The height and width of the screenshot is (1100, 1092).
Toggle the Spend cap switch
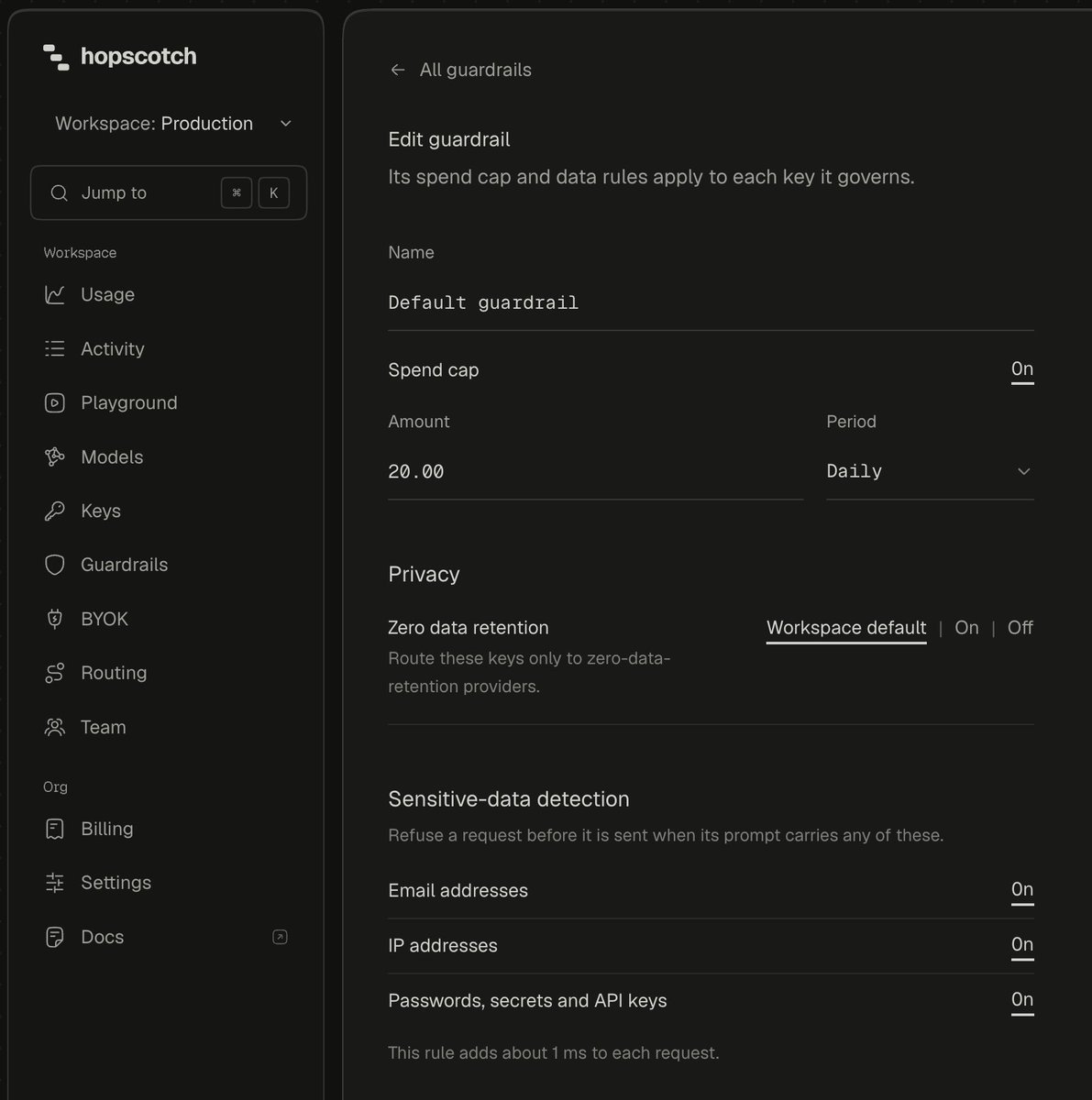[1022, 369]
